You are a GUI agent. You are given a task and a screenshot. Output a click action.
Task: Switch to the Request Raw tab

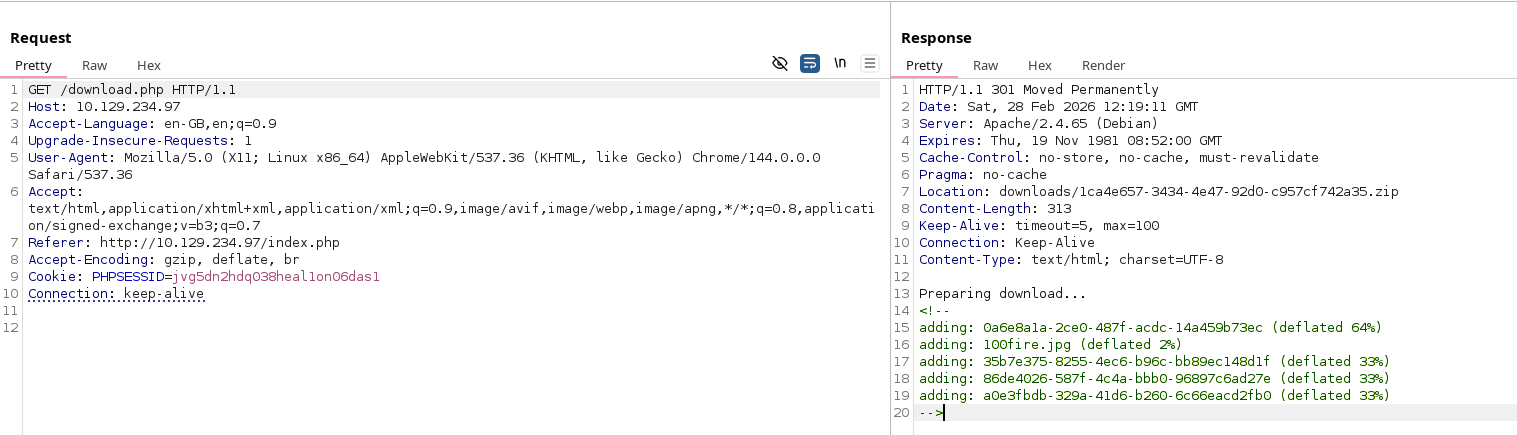pos(95,65)
